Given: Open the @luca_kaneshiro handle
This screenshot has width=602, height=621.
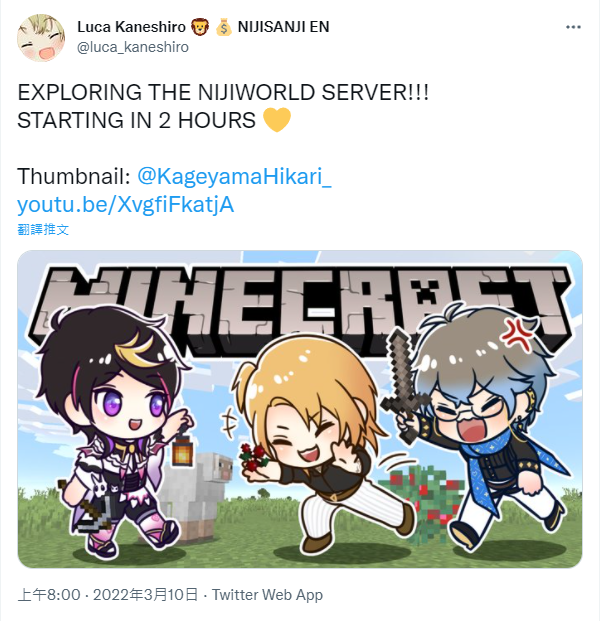Looking at the screenshot, I should coord(133,47).
